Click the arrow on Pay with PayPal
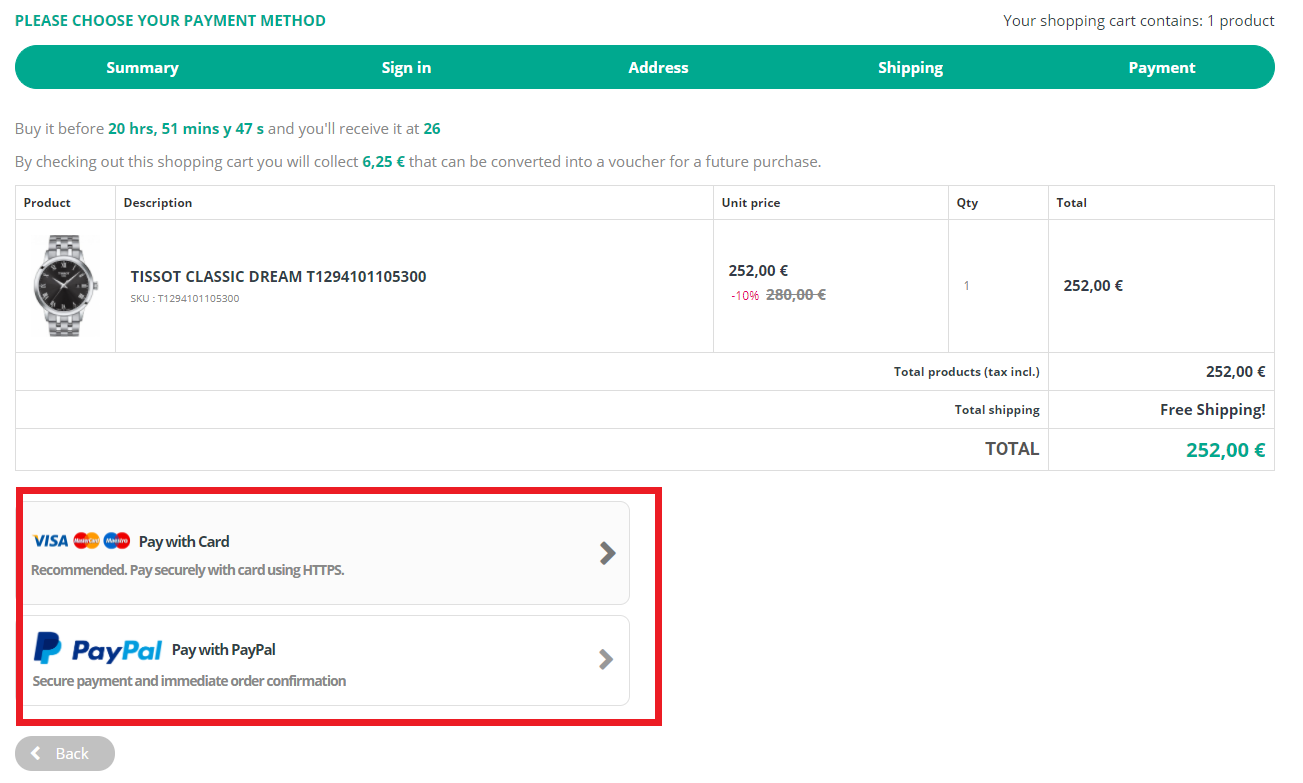Image resolution: width=1303 pixels, height=783 pixels. 605,659
